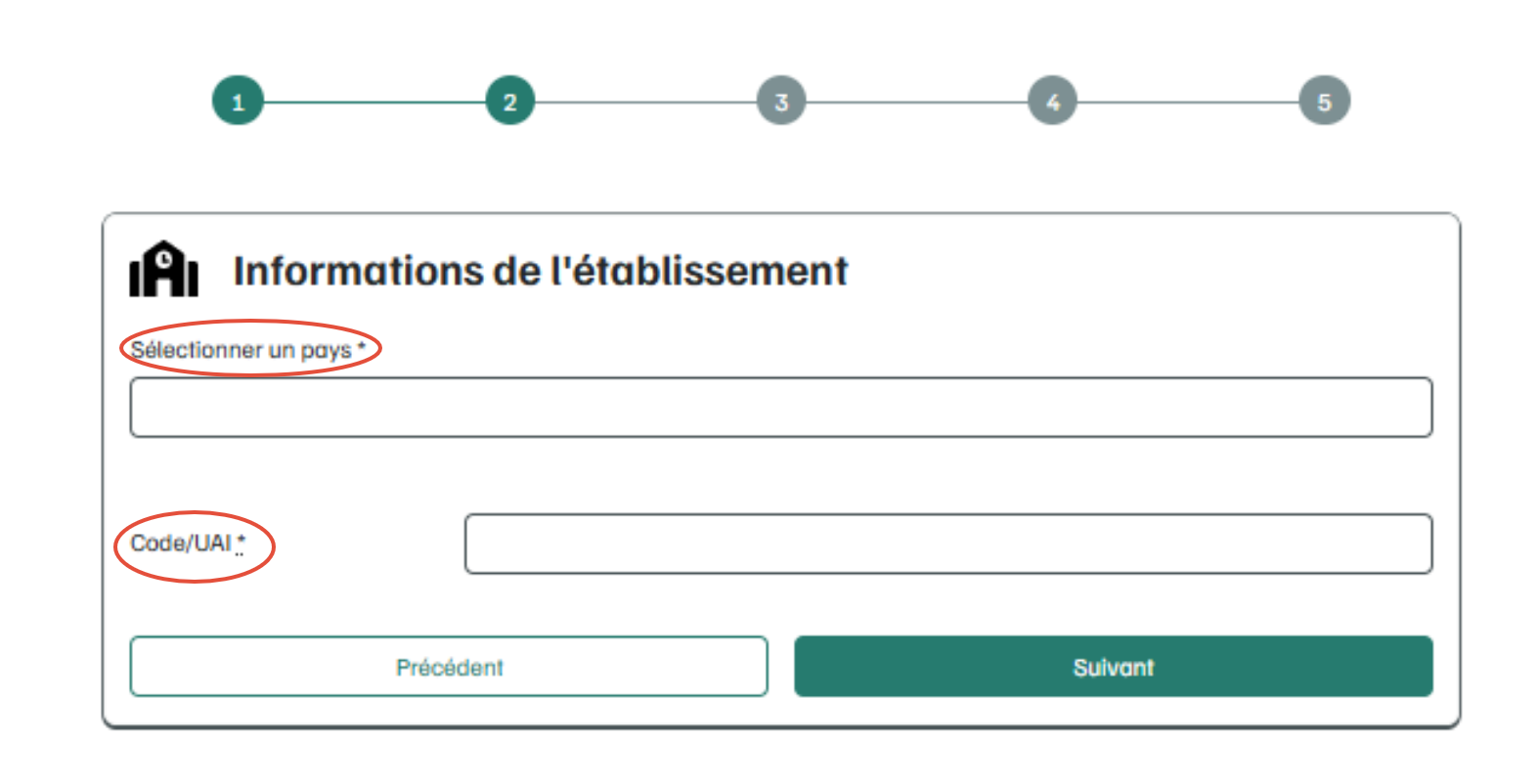
Task: Click the clock face on the school icon
Action: coord(165,259)
